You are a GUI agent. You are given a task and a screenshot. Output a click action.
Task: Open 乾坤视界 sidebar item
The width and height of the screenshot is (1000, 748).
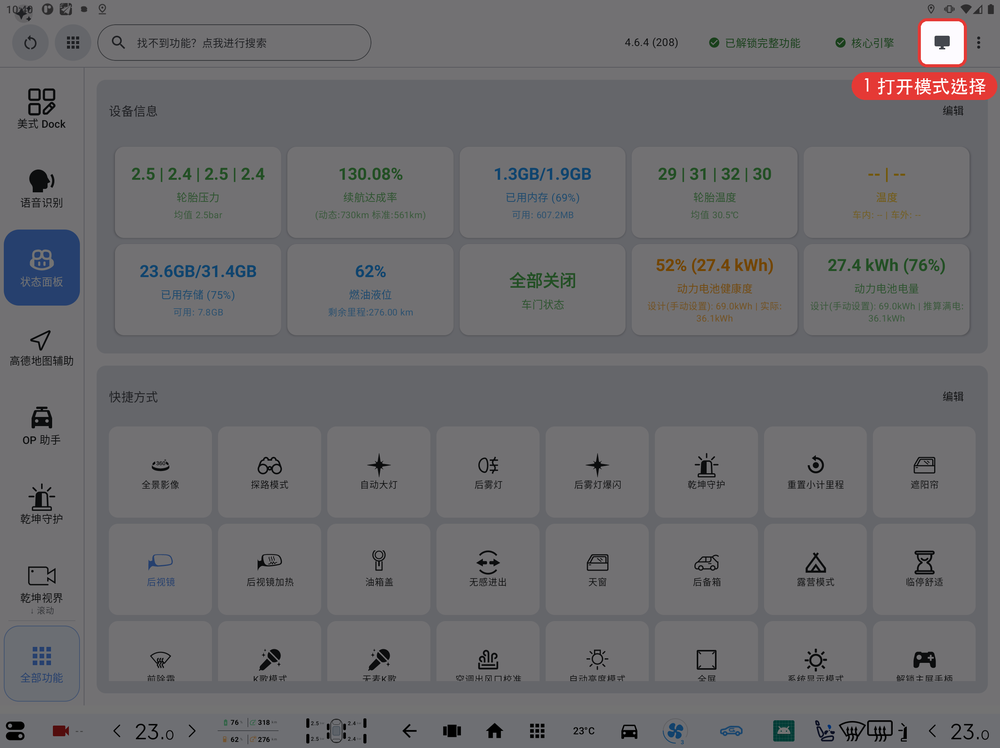pyautogui.click(x=41, y=584)
